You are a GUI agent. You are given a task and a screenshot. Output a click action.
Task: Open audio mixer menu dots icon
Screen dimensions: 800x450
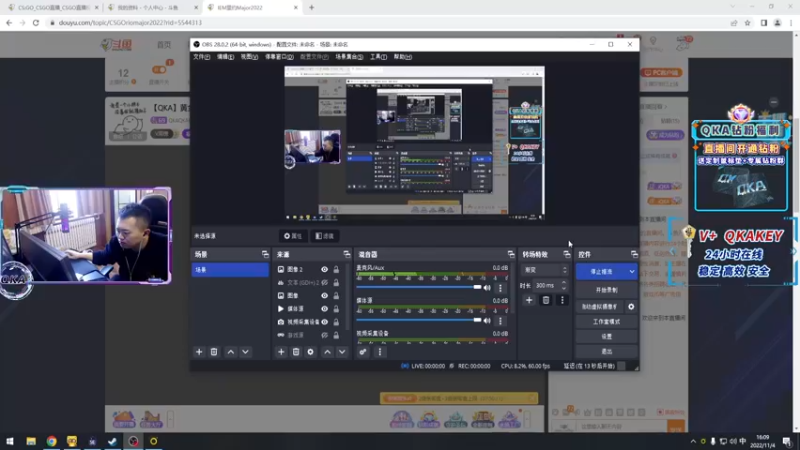(380, 352)
